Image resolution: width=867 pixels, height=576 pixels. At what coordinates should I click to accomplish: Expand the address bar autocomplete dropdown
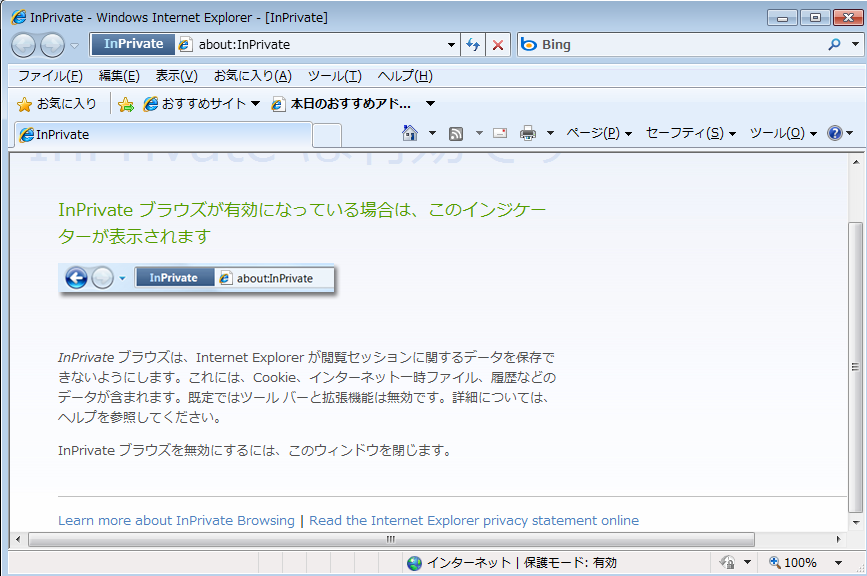pos(452,45)
